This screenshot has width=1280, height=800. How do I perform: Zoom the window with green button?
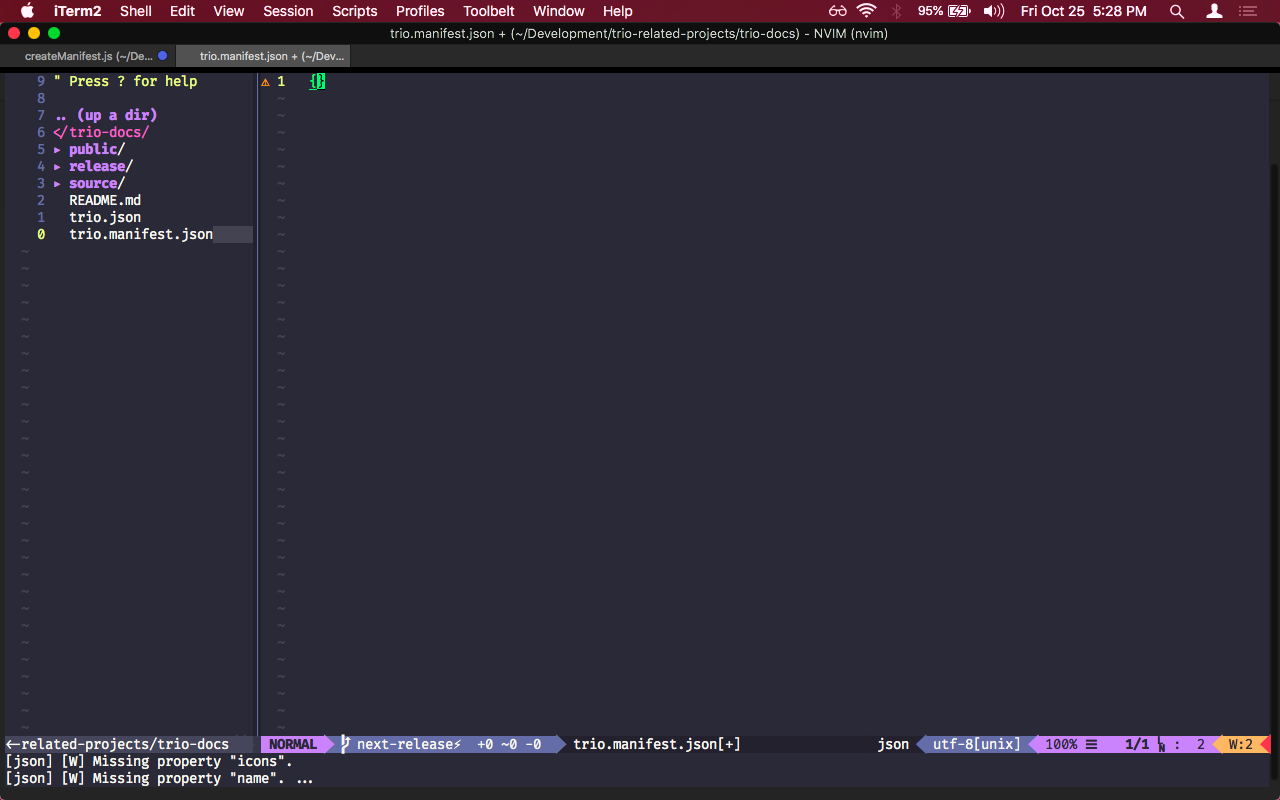click(x=53, y=33)
